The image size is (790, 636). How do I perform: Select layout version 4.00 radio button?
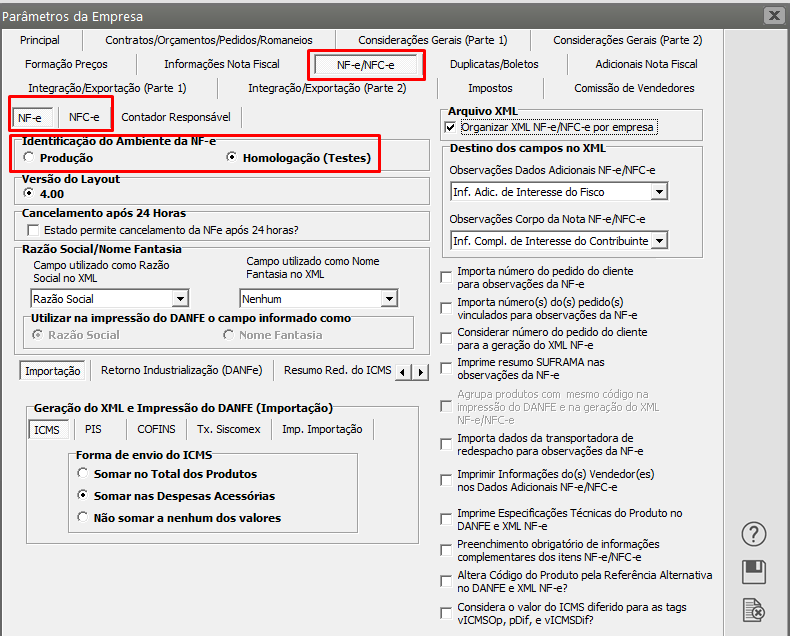tap(29, 193)
